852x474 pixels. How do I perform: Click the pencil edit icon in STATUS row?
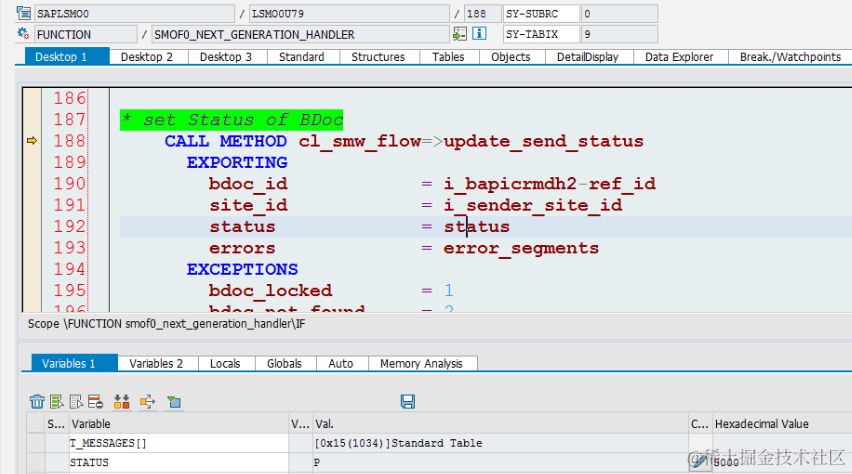700,462
